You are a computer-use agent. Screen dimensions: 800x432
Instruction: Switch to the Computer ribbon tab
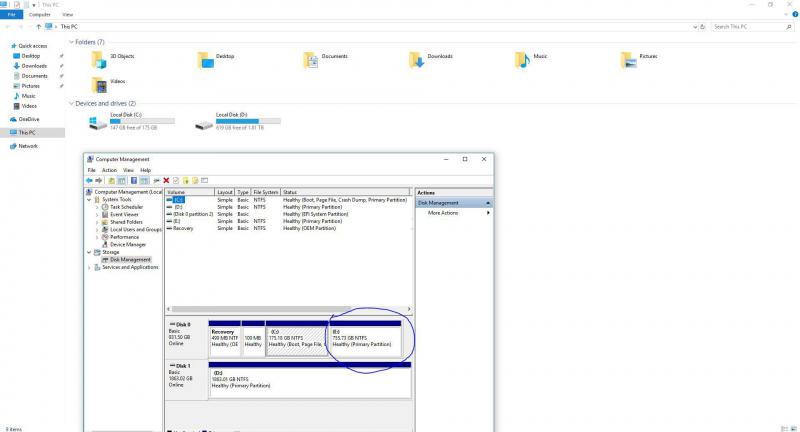click(x=40, y=15)
